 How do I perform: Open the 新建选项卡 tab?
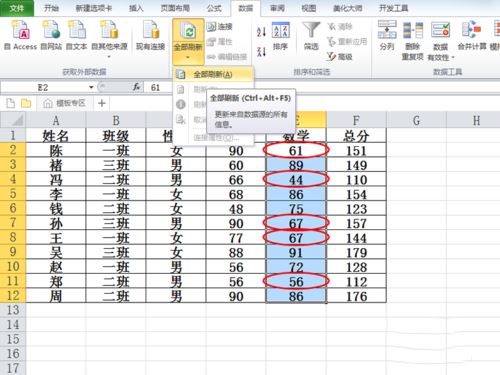click(94, 8)
